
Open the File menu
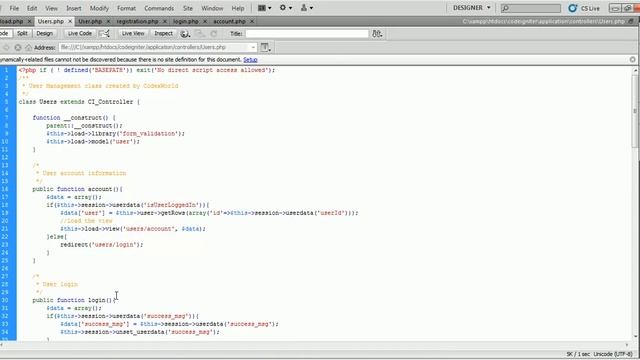pyautogui.click(x=14, y=8)
